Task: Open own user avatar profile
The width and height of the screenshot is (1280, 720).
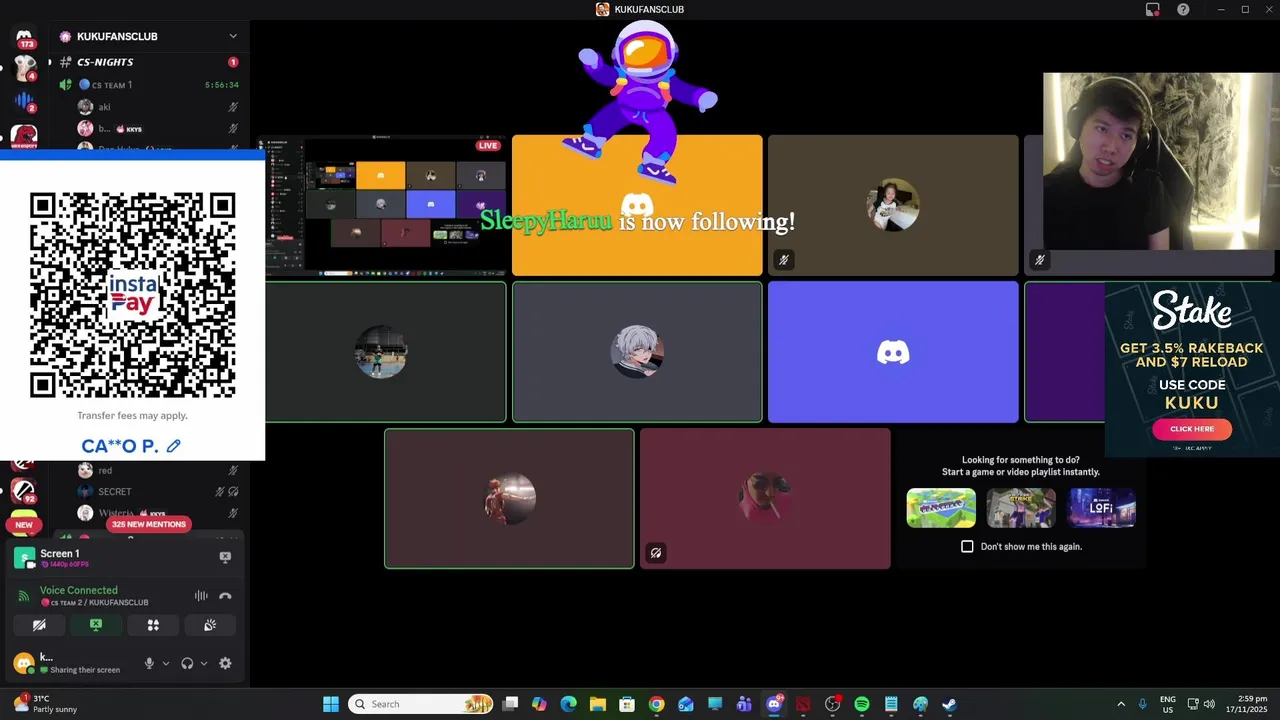Action: tap(23, 663)
